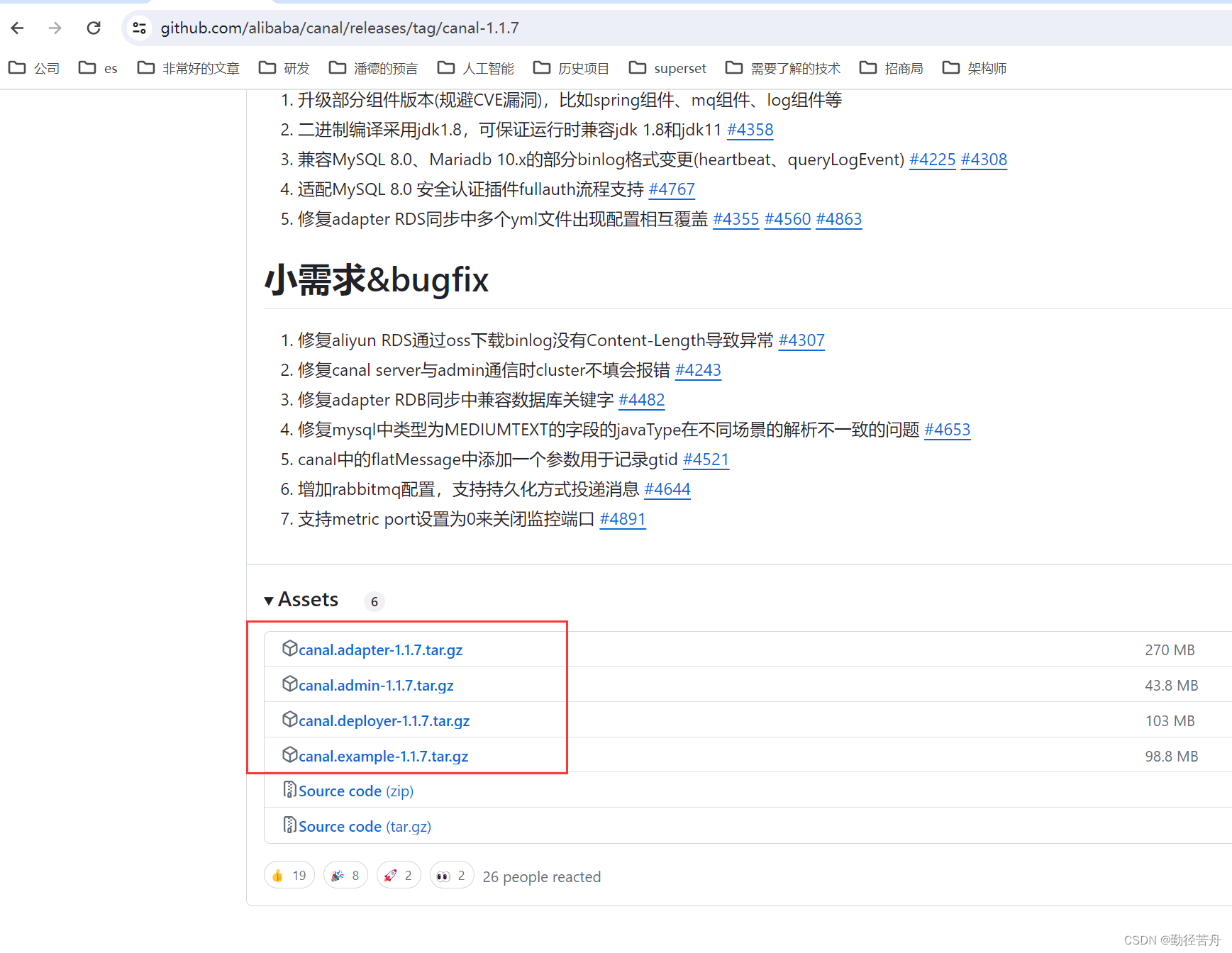Click the 43.8 MB size text
The width and height of the screenshot is (1232, 953).
1171,686
